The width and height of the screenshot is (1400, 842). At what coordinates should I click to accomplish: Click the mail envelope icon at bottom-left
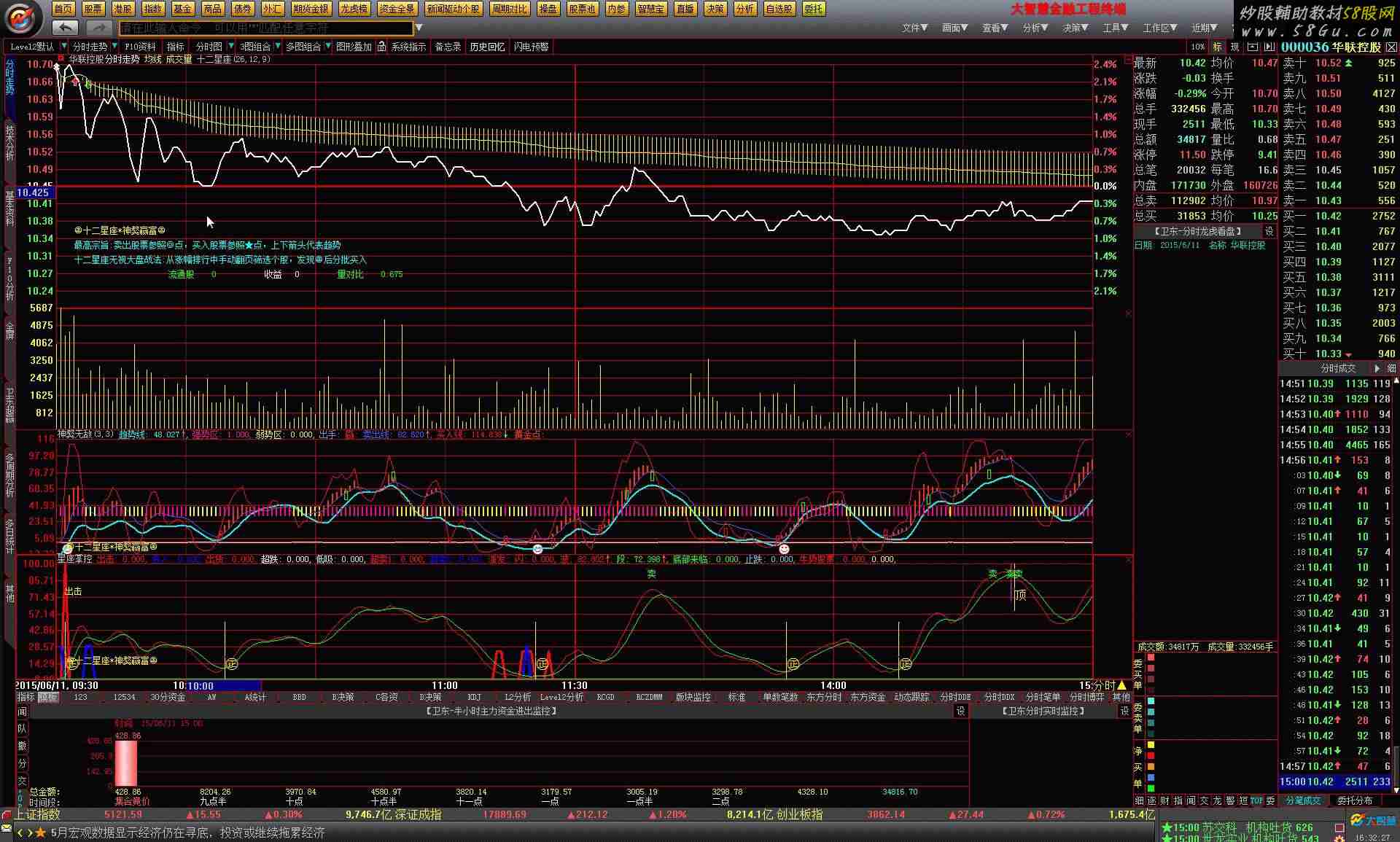(7, 829)
